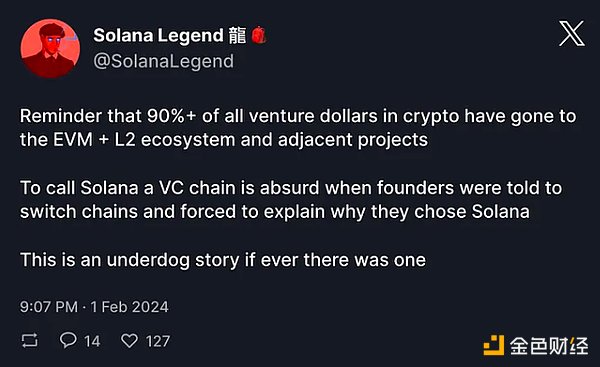Image resolution: width=600 pixels, height=367 pixels.
Task: Click the reply speech bubble icon
Action: coord(68,340)
